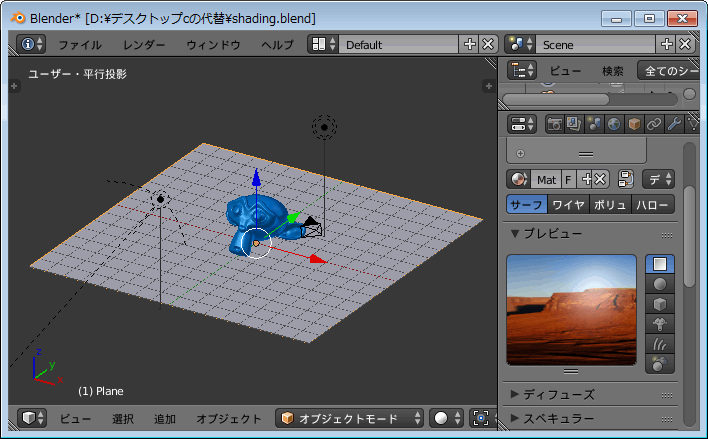
Task: Expand the material slot list with plus
Action: [x=520, y=154]
